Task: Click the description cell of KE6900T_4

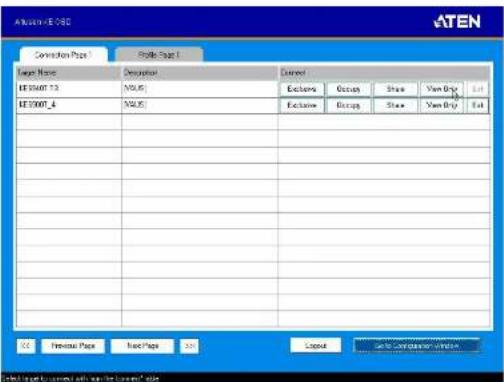Action: tap(199, 105)
